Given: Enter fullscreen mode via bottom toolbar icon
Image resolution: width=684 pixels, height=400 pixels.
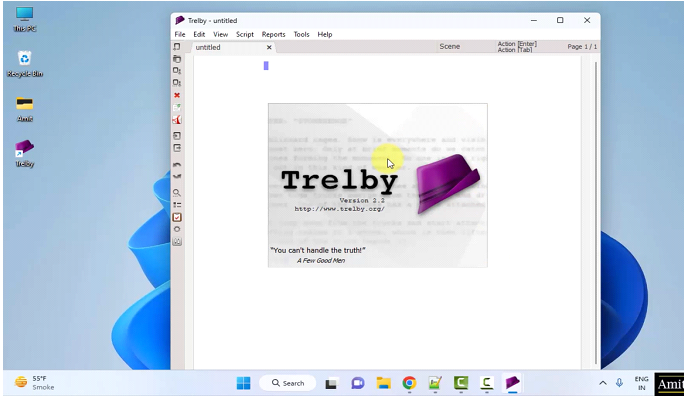Looking at the screenshot, I should (x=177, y=241).
